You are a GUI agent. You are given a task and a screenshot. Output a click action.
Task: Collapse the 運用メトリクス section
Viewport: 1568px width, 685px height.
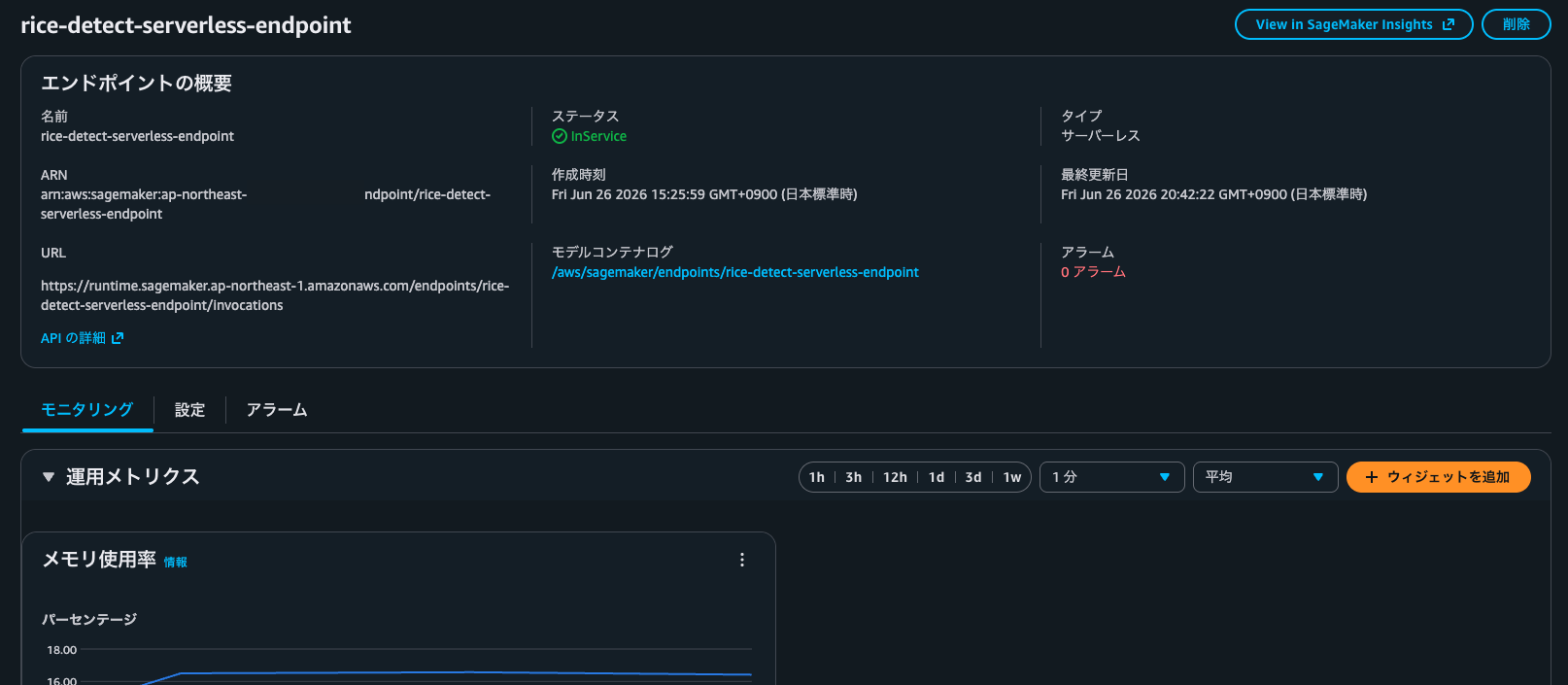pyautogui.click(x=49, y=477)
